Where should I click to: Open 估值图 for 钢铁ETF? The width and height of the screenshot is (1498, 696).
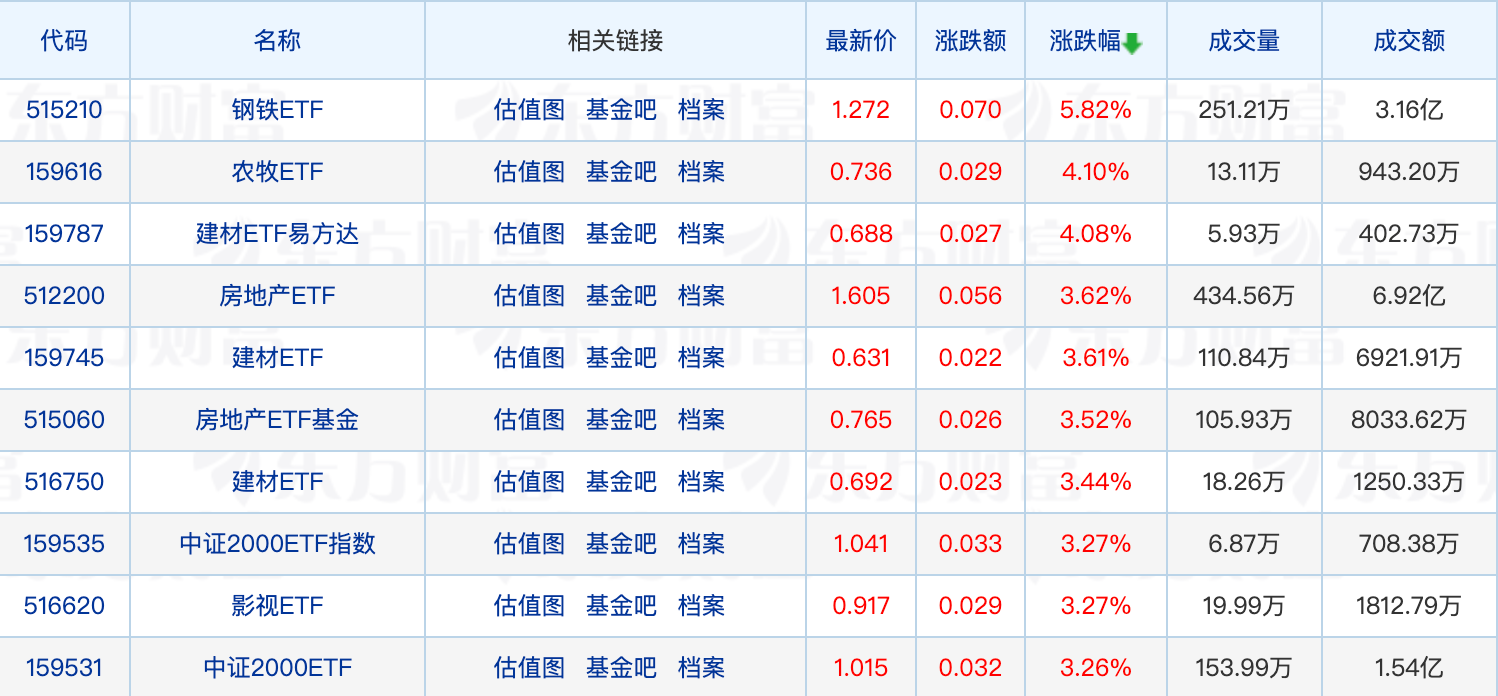[x=530, y=110]
